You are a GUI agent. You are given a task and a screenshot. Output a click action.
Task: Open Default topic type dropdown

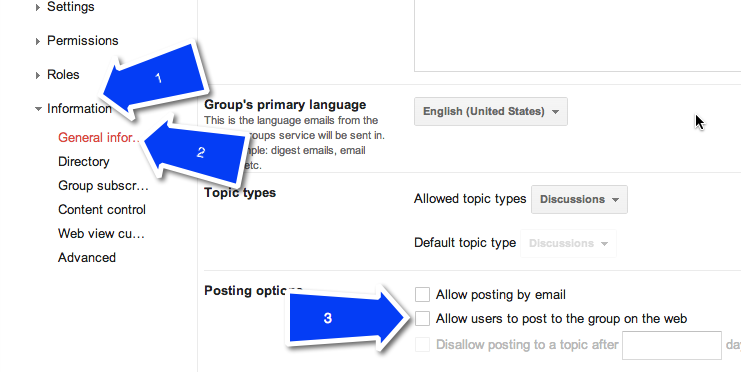click(569, 243)
